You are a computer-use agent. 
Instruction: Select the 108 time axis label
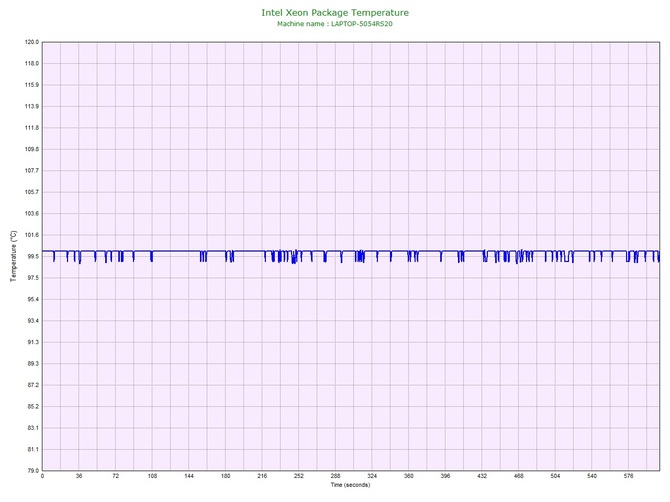(152, 476)
